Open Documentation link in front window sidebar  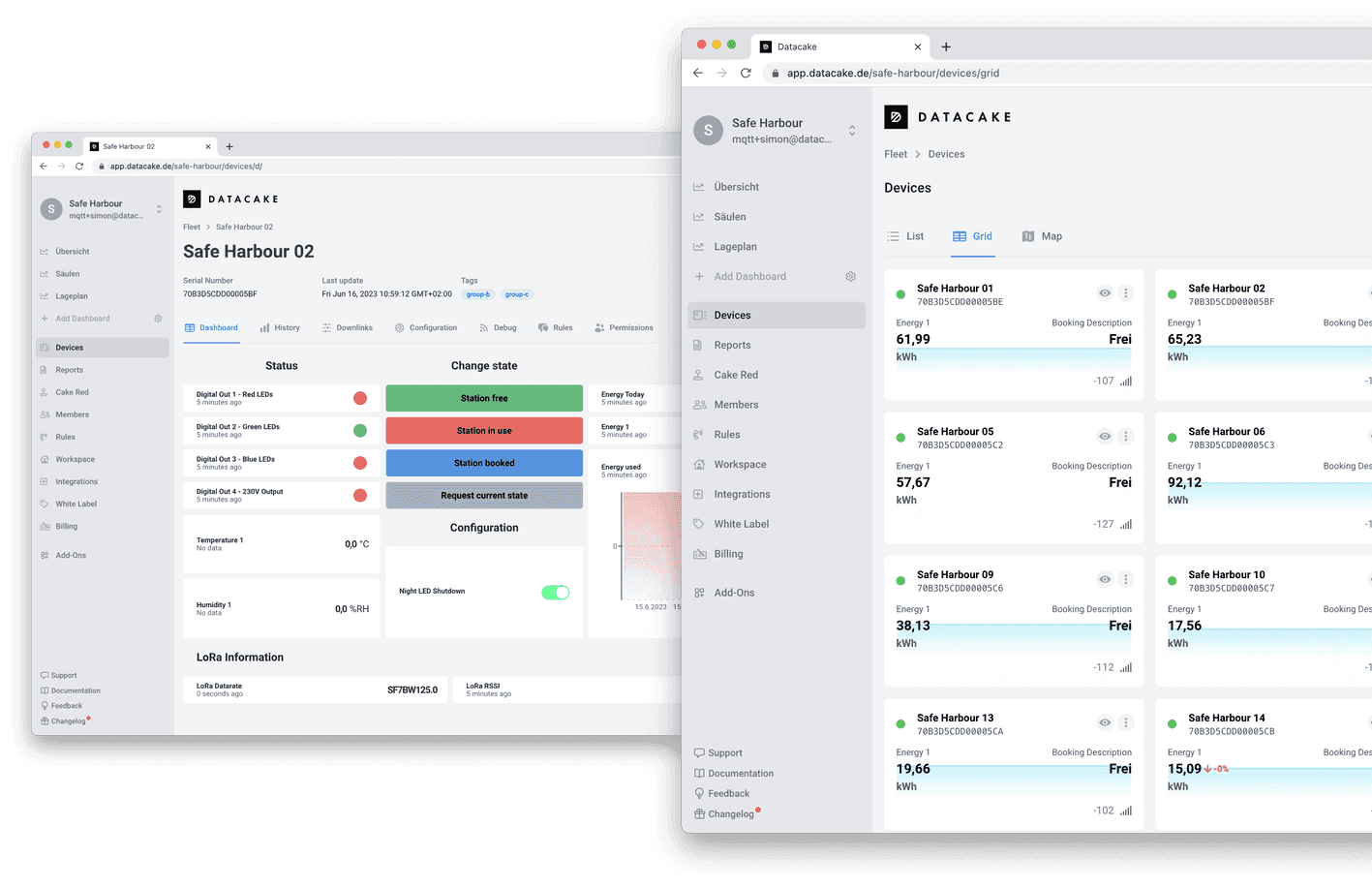[734, 774]
